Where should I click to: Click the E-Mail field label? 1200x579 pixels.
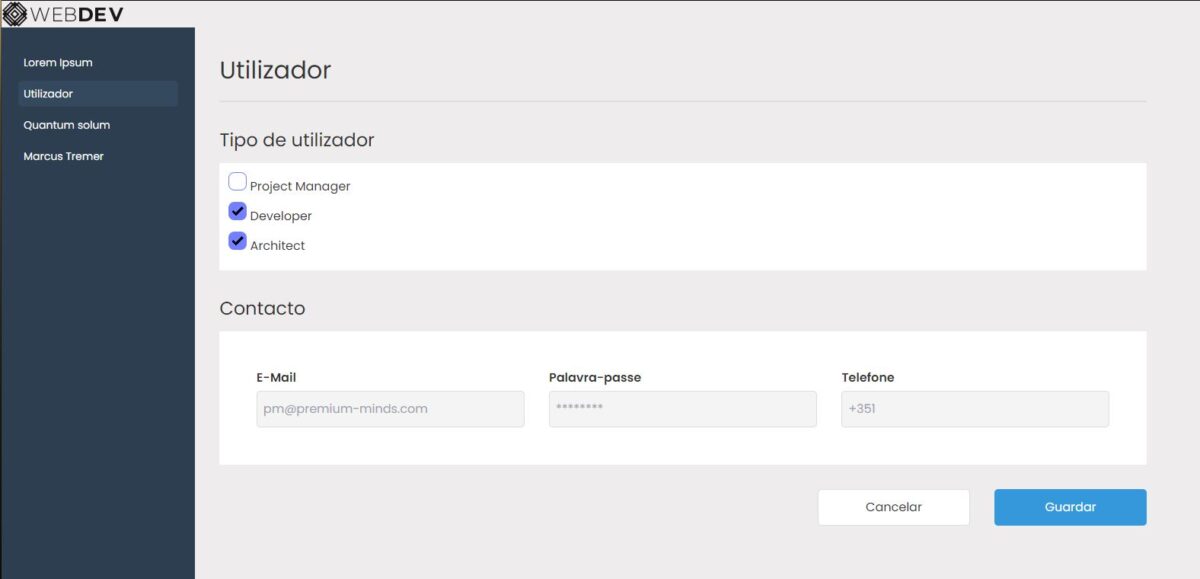[x=276, y=378]
